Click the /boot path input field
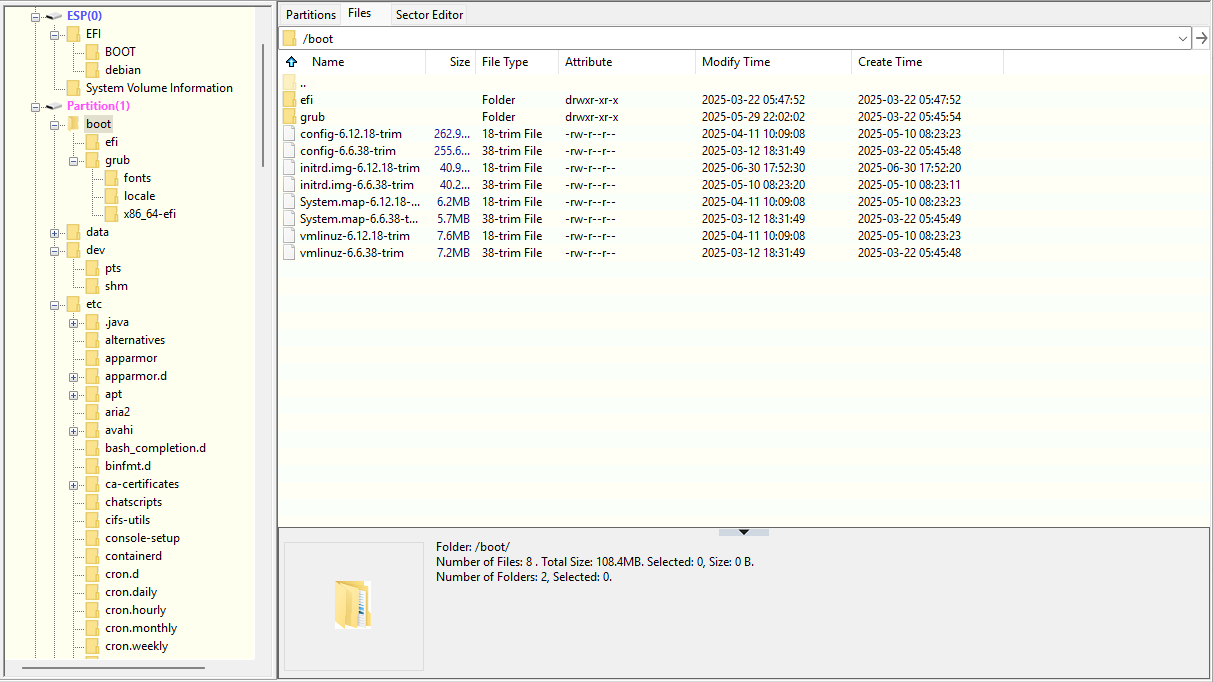The image size is (1213, 682). point(735,38)
